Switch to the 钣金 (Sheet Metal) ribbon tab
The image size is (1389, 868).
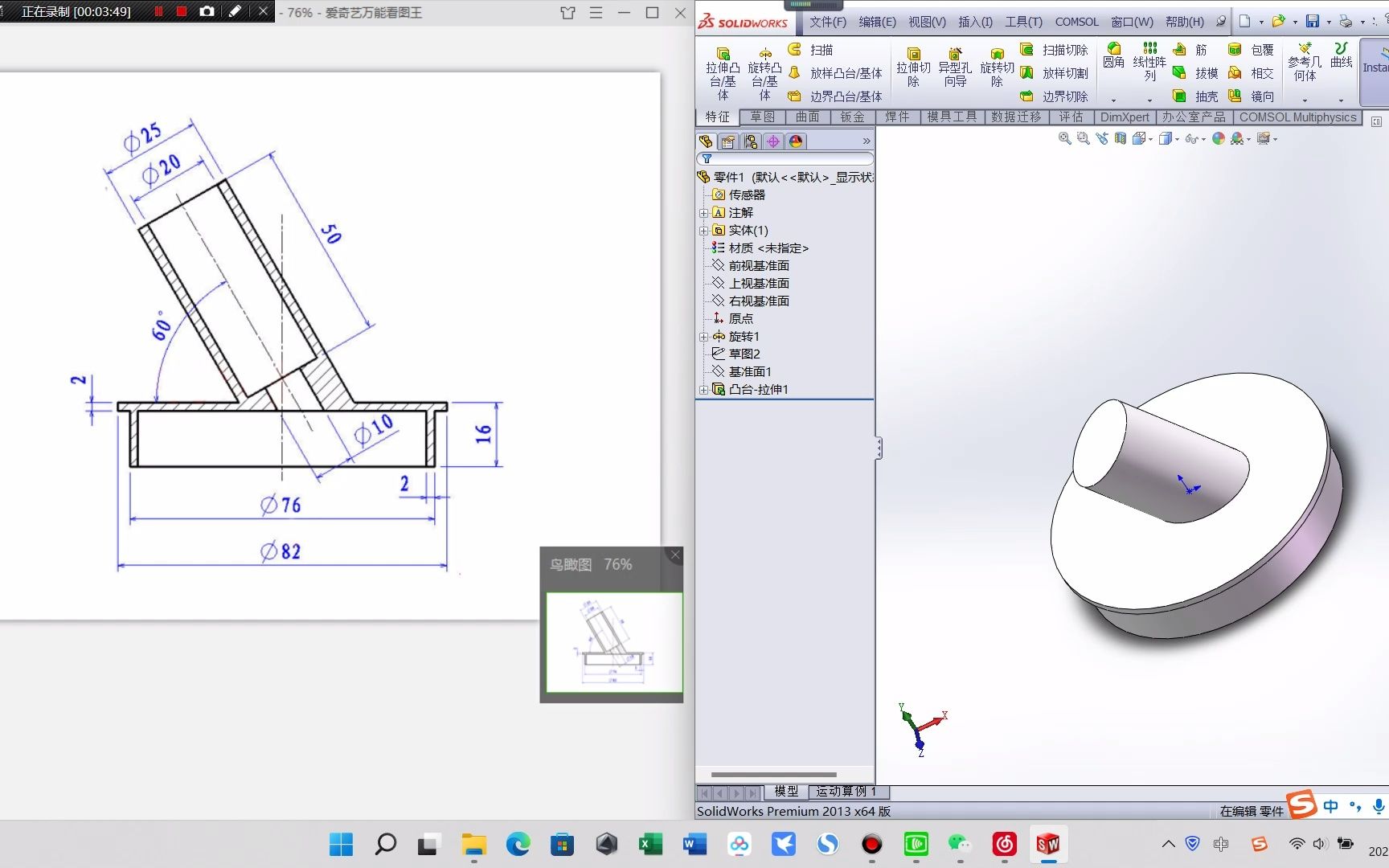click(851, 117)
